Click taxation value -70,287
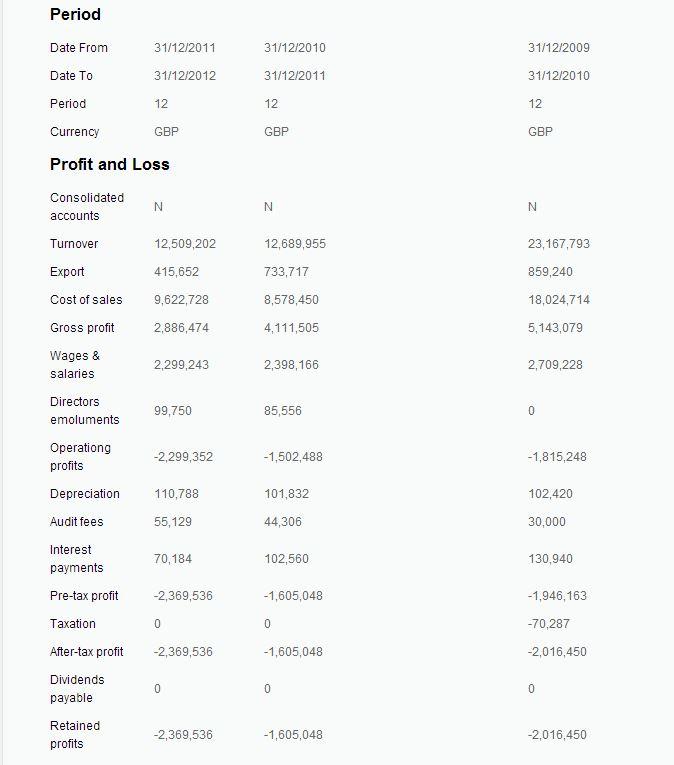 pos(548,624)
